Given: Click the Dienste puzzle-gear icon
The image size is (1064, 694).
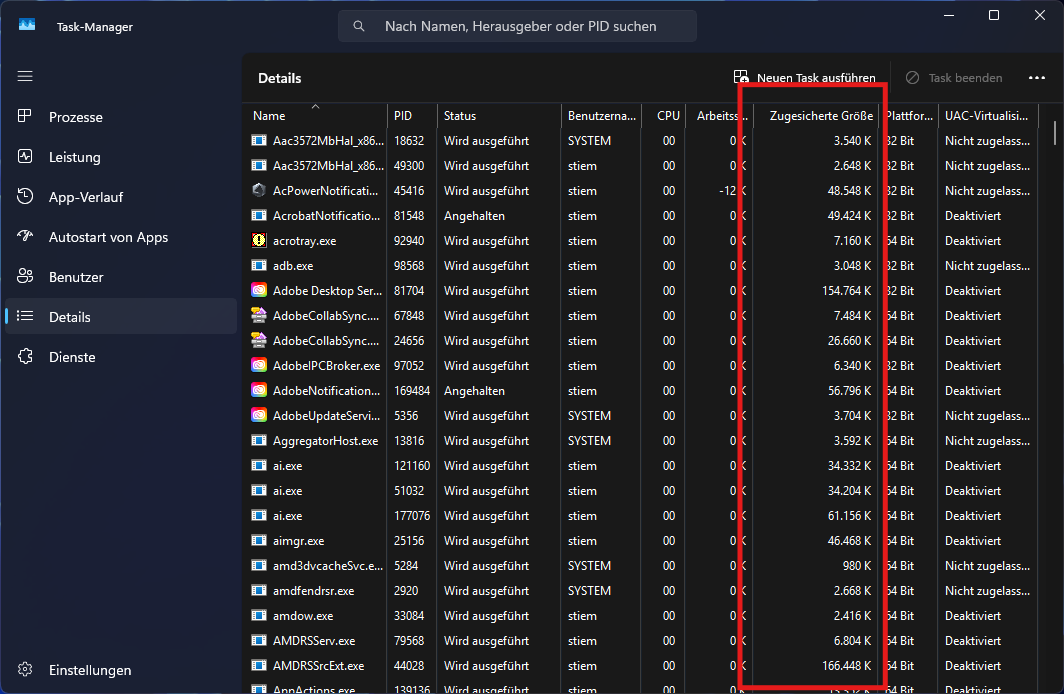Looking at the screenshot, I should 25,356.
